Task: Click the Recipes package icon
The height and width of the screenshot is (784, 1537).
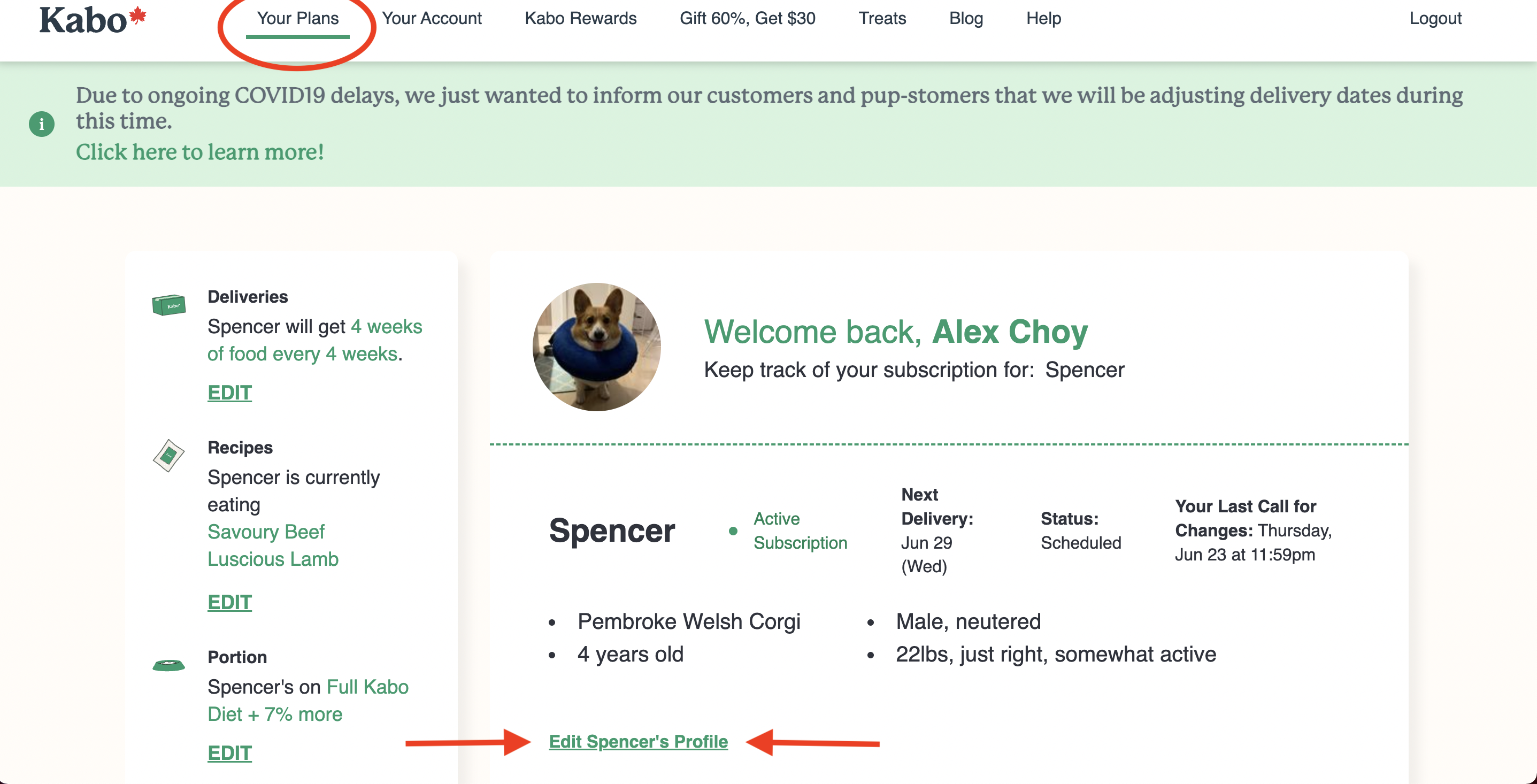Action: [x=169, y=456]
